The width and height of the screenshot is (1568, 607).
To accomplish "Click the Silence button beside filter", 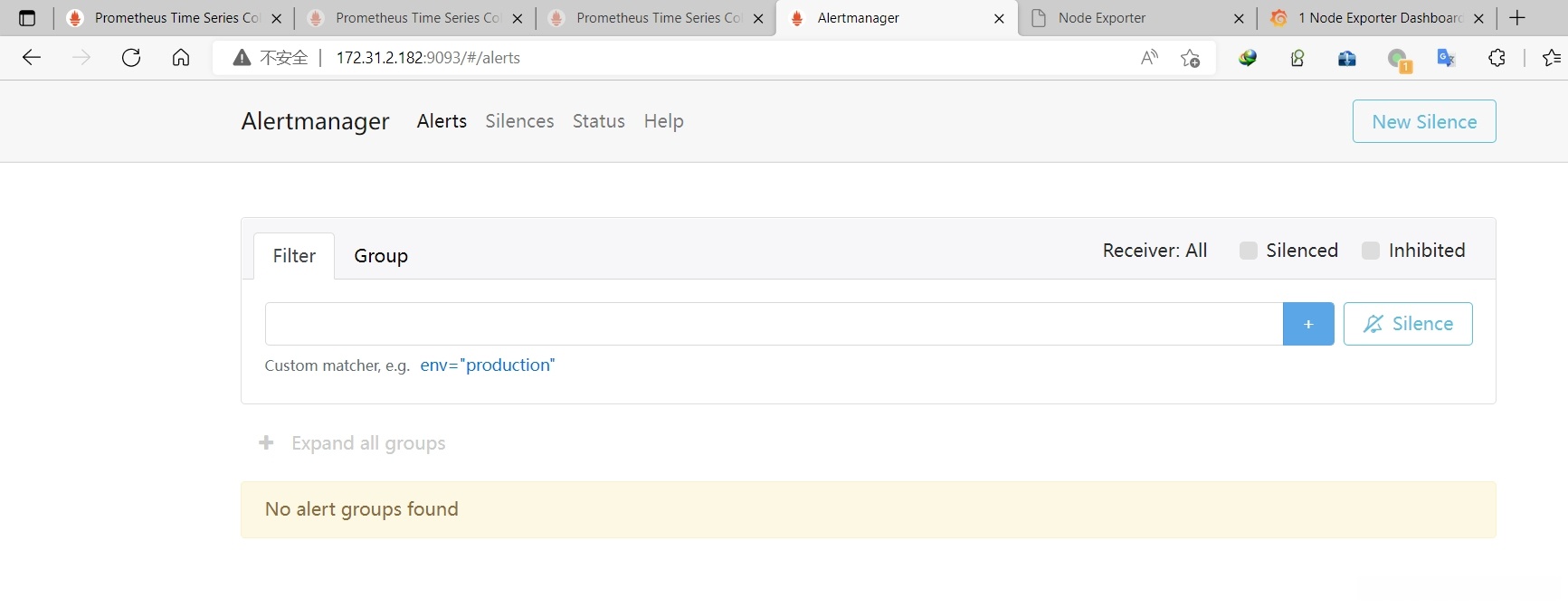I will [x=1407, y=324].
